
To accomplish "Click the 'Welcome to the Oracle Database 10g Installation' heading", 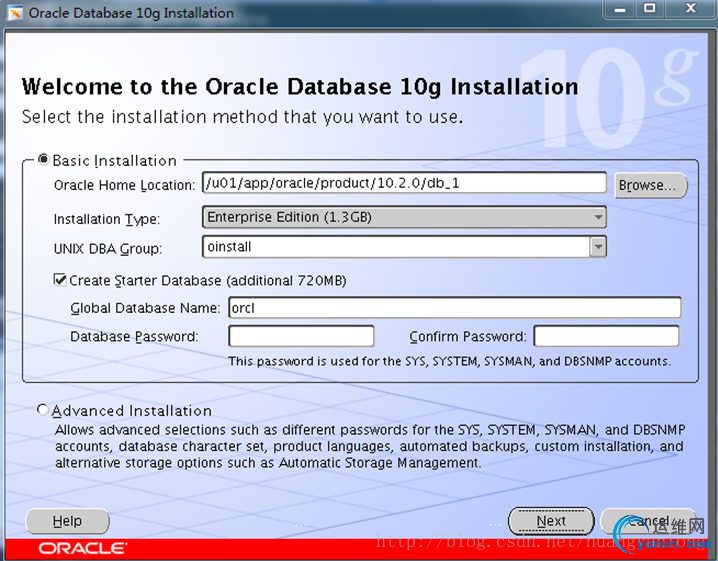I will (x=300, y=87).
